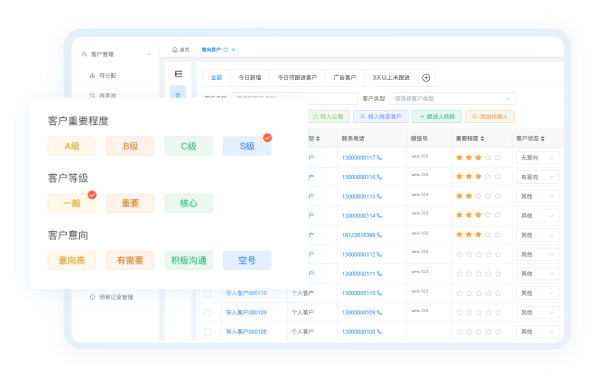Sort by the 重要程度 column header
603x384 pixels.
point(470,138)
